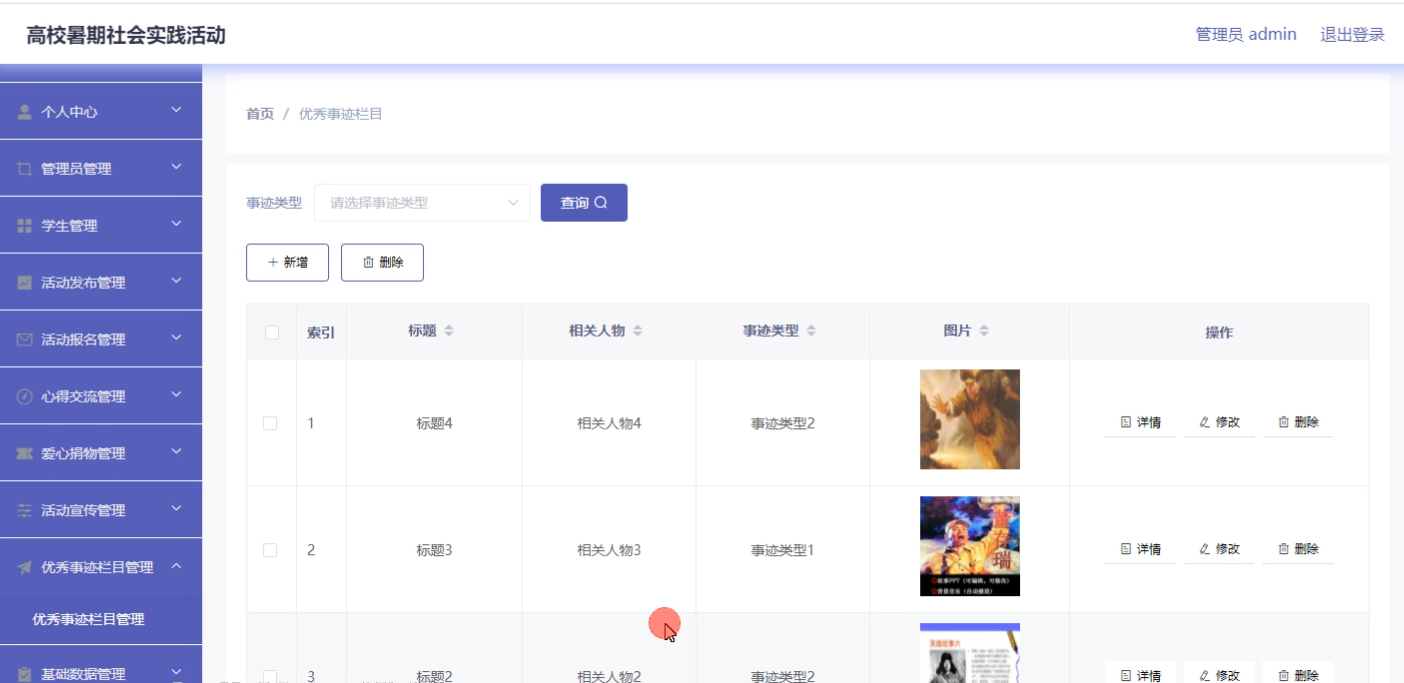Select the checkbox for row 标题3
The height and width of the screenshot is (683, 1404).
[x=270, y=550]
